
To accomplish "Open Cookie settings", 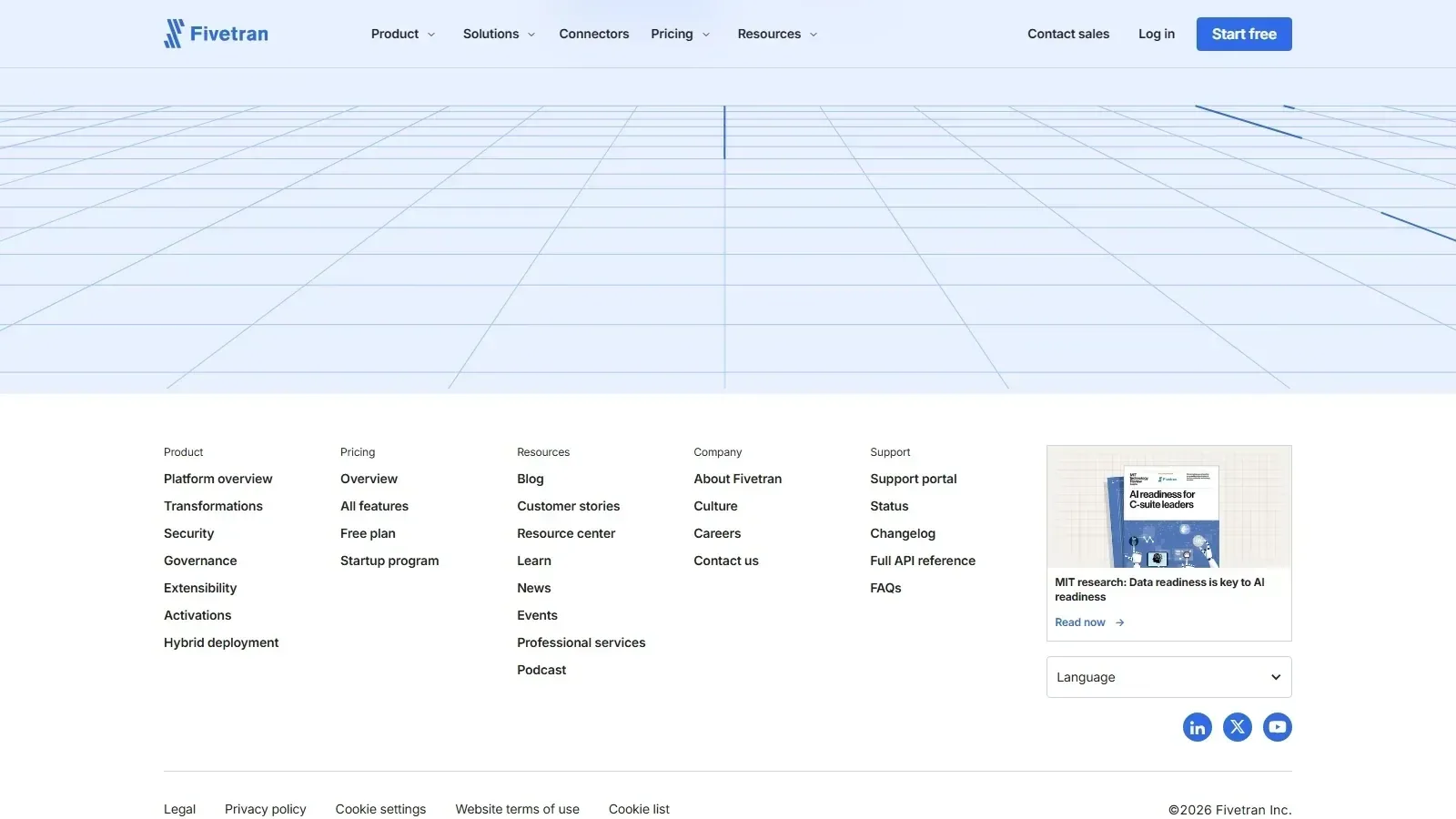I will pos(380,809).
